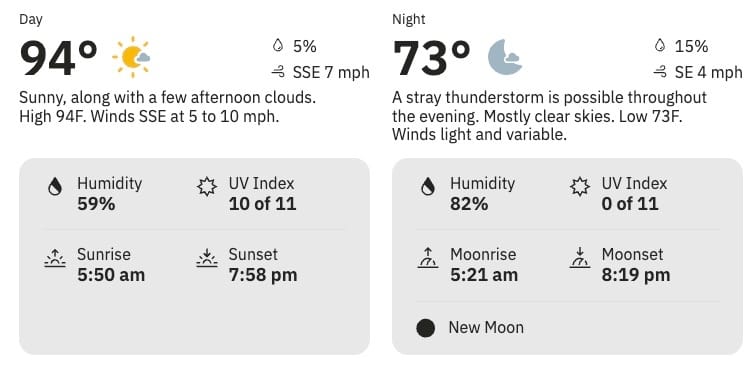The image size is (756, 366).
Task: Click the day humidity droplet icon
Action: point(55,187)
